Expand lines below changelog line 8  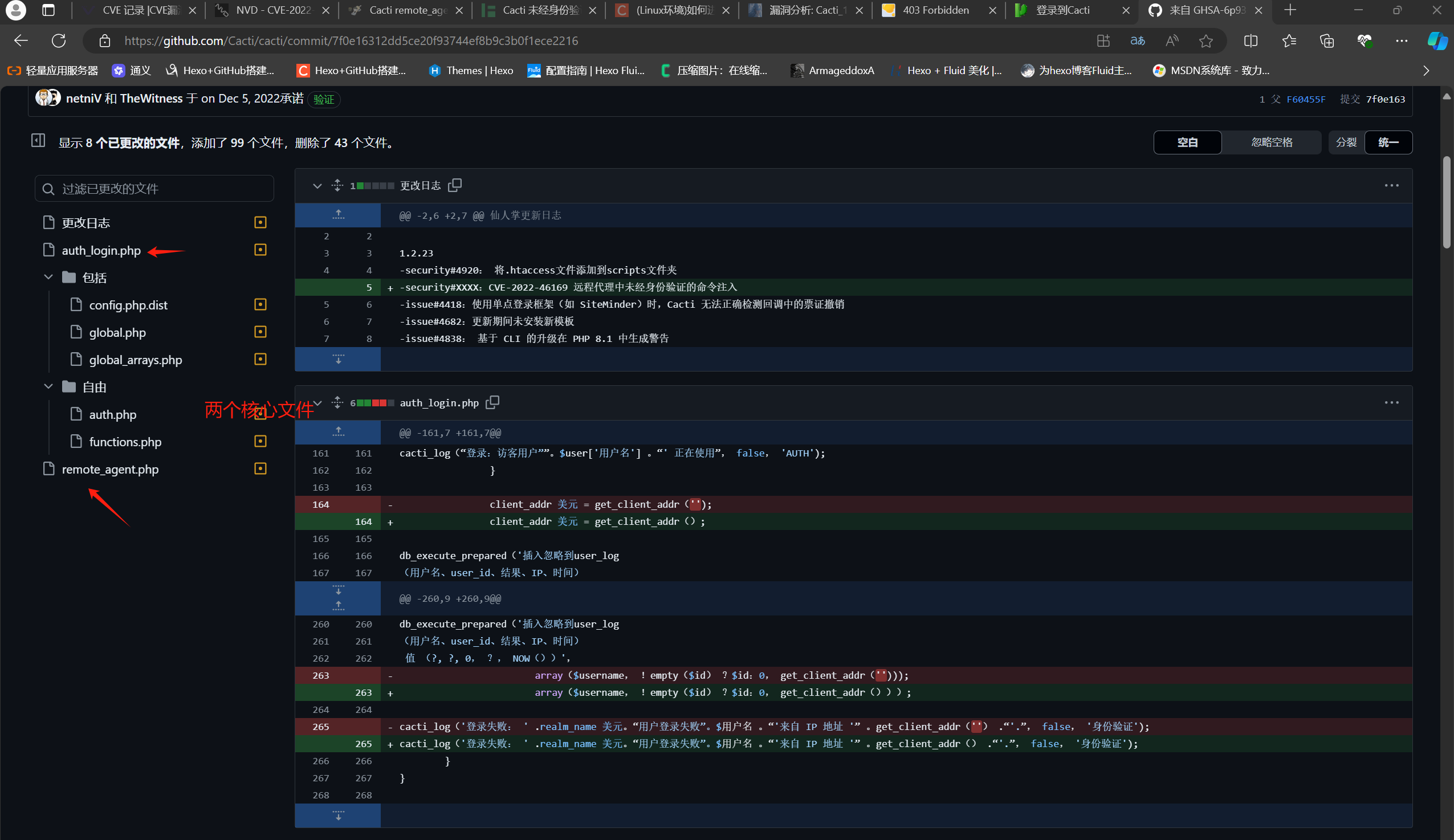338,359
